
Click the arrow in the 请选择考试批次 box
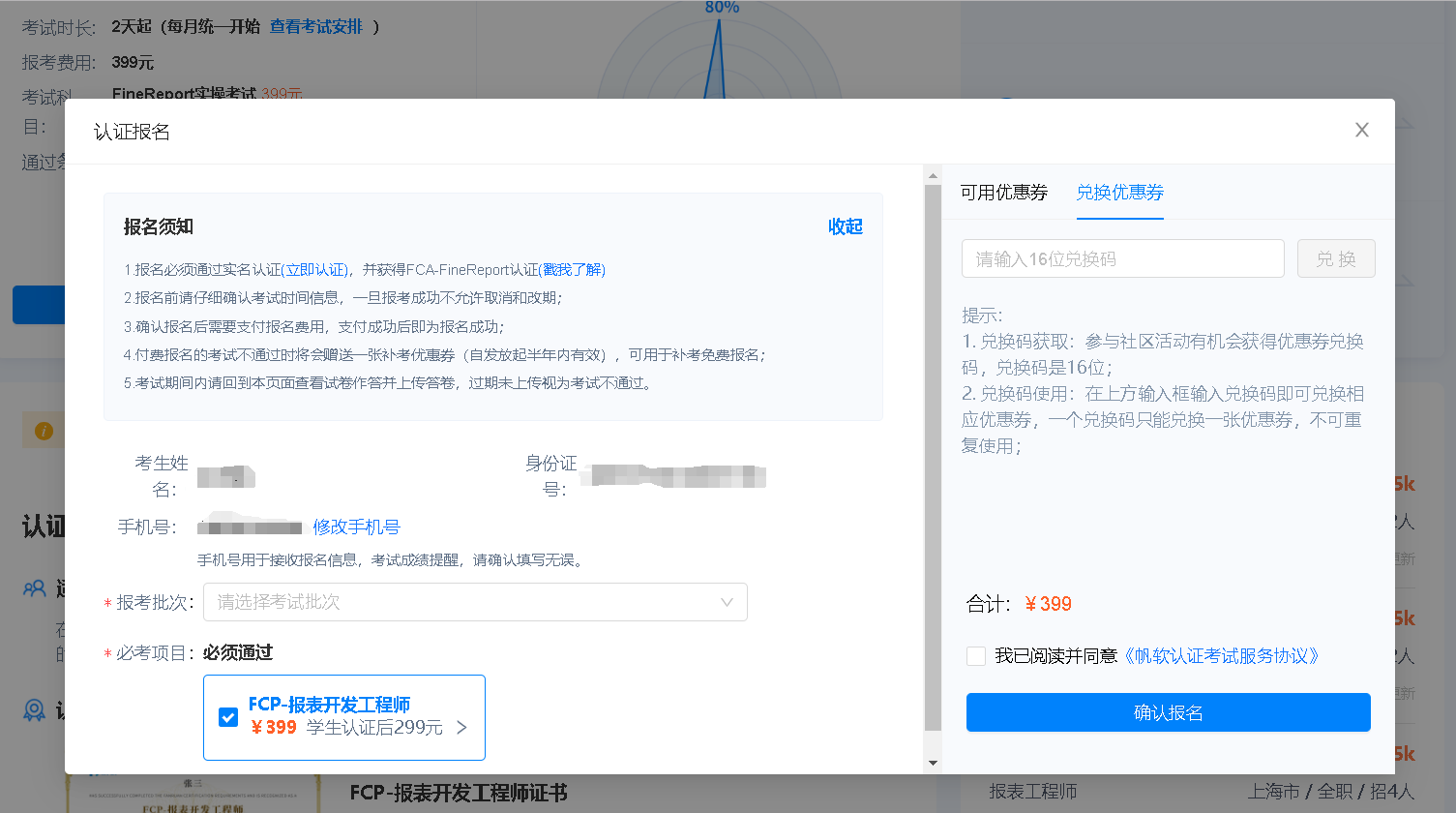tap(727, 602)
